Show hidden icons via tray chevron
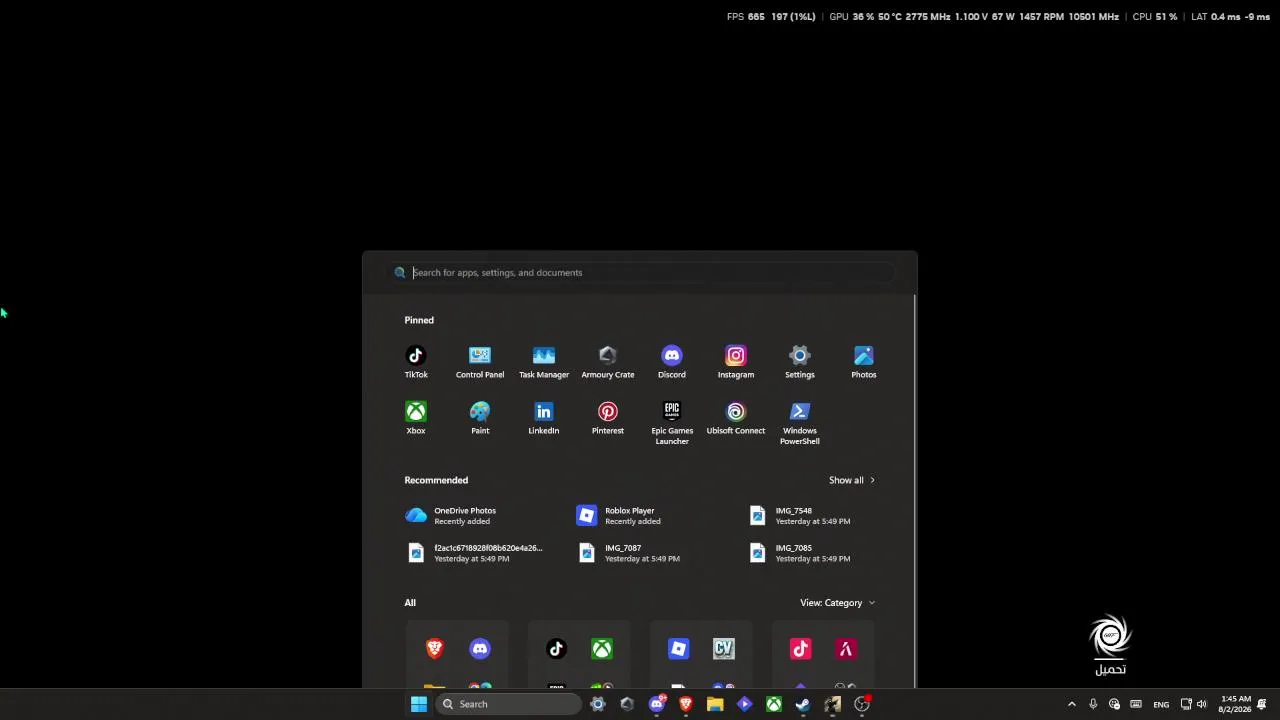This screenshot has height=720, width=1280. tap(1072, 704)
